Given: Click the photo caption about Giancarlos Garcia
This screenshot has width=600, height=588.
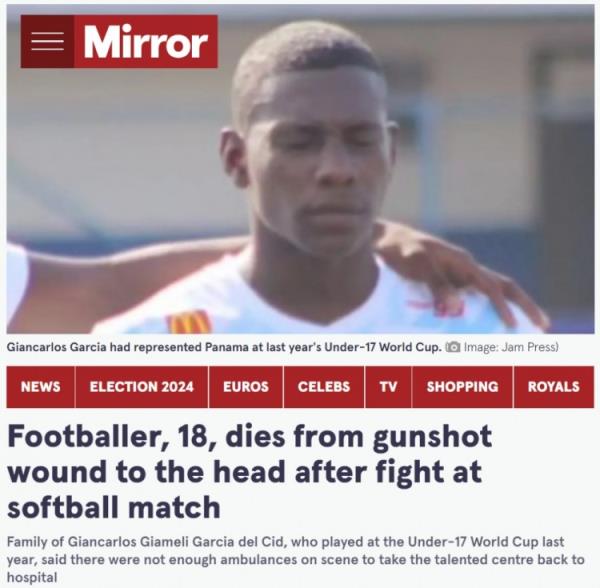Looking at the screenshot, I should 224,347.
